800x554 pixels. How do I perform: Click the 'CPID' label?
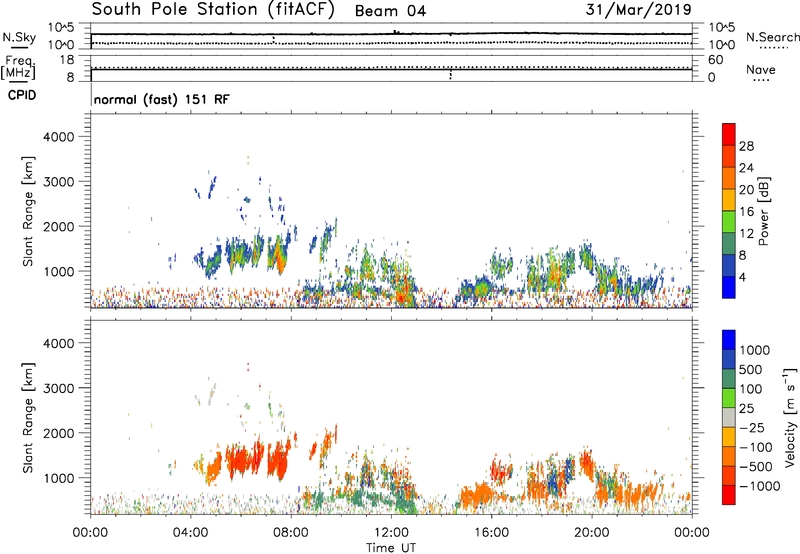[x=21, y=95]
